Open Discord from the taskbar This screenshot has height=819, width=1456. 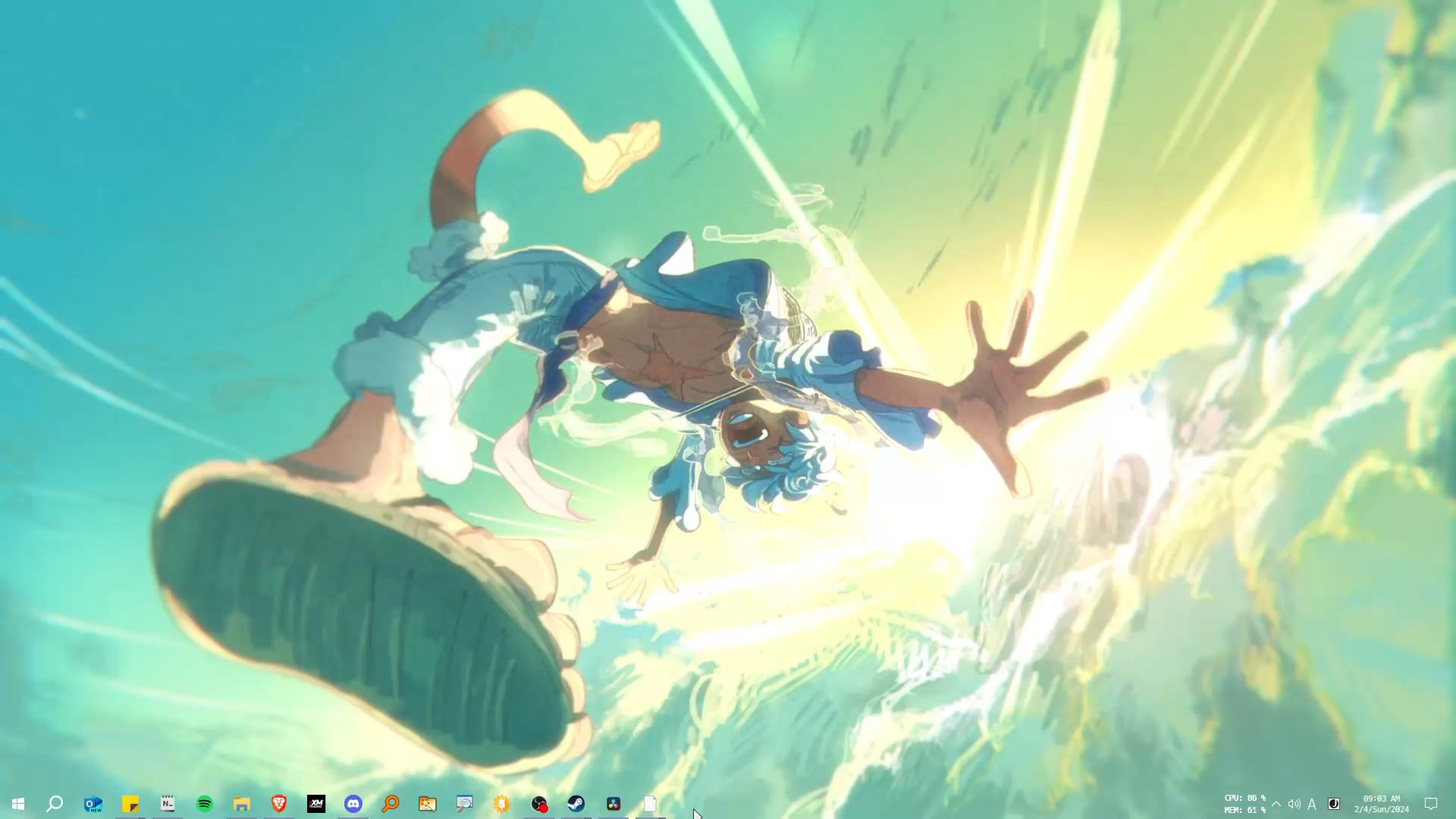[353, 804]
